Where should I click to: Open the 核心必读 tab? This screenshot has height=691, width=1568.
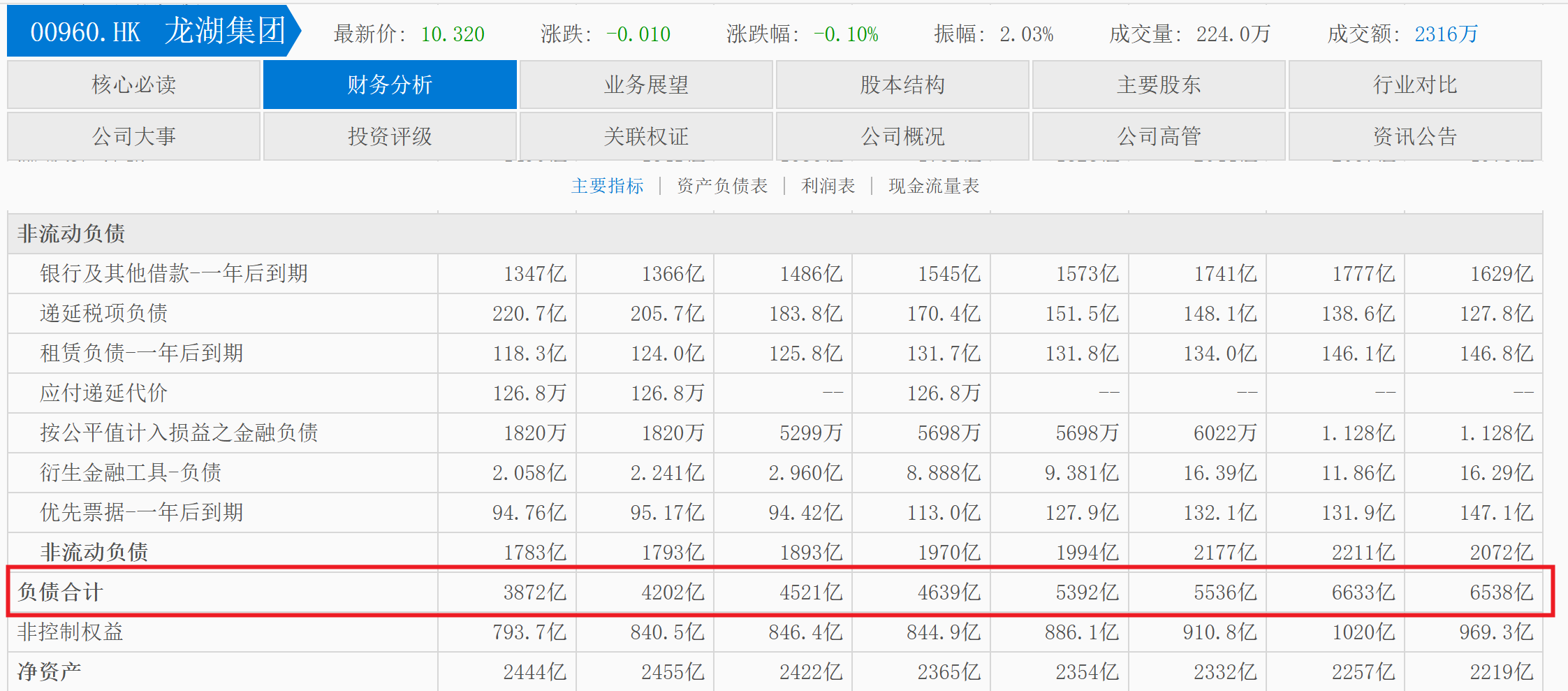(133, 84)
